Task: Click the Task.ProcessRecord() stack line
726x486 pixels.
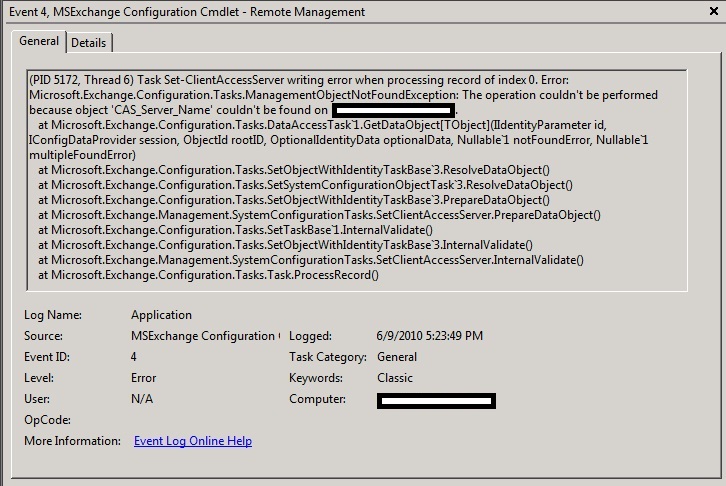Action: pos(208,275)
